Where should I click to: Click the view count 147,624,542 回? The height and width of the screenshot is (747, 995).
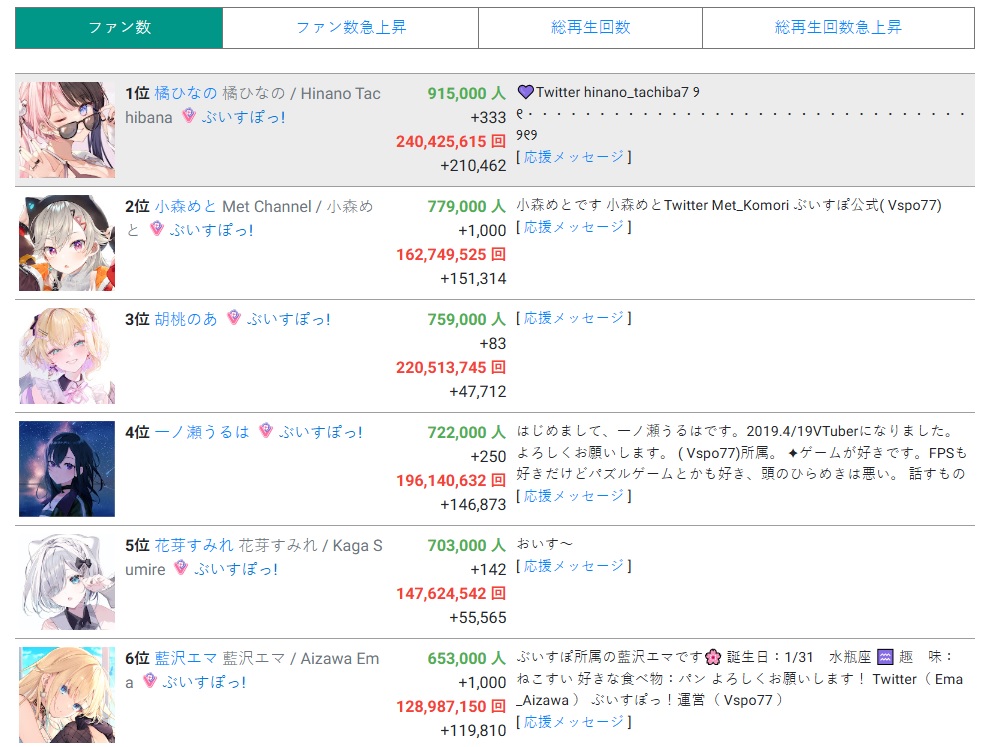point(451,593)
